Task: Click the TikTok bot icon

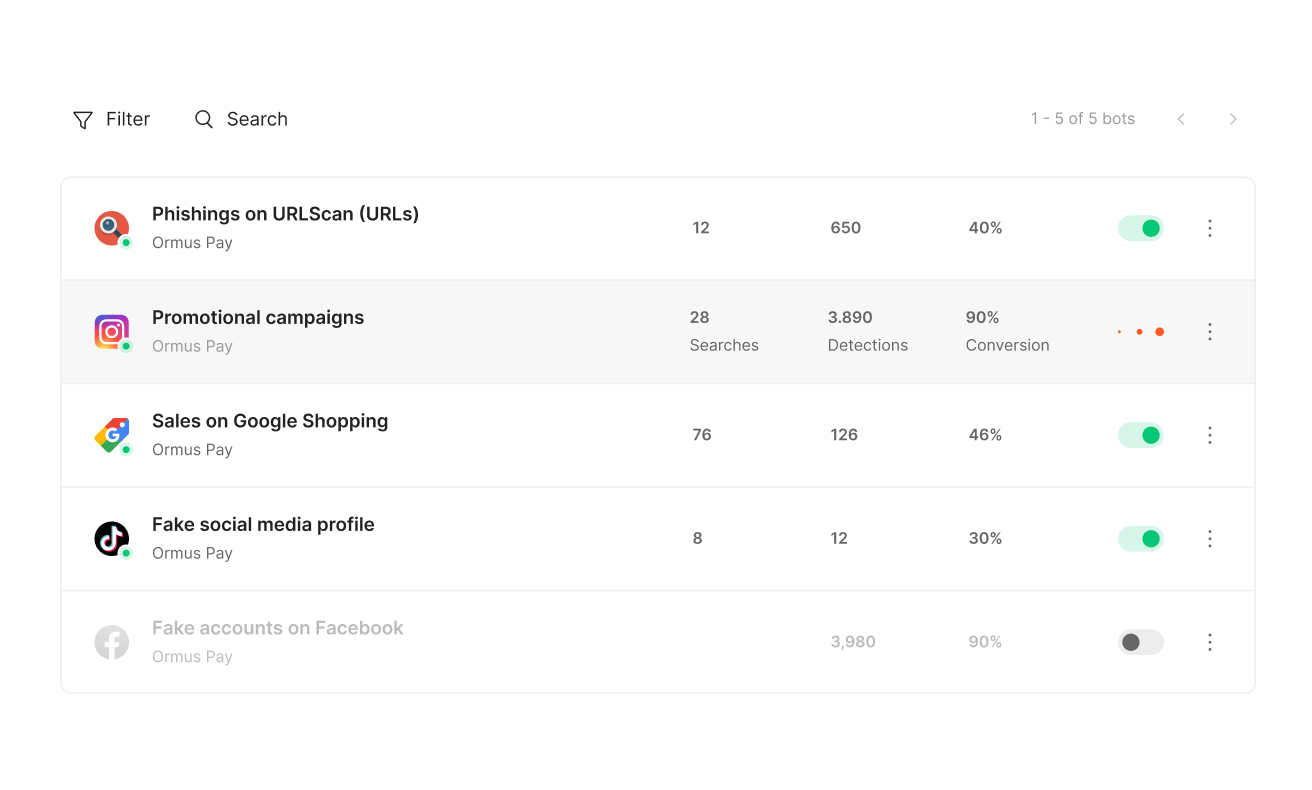Action: point(111,538)
